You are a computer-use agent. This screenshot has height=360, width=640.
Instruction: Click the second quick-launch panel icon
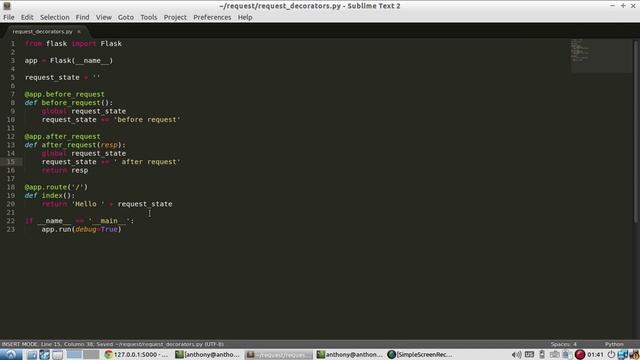(44, 355)
